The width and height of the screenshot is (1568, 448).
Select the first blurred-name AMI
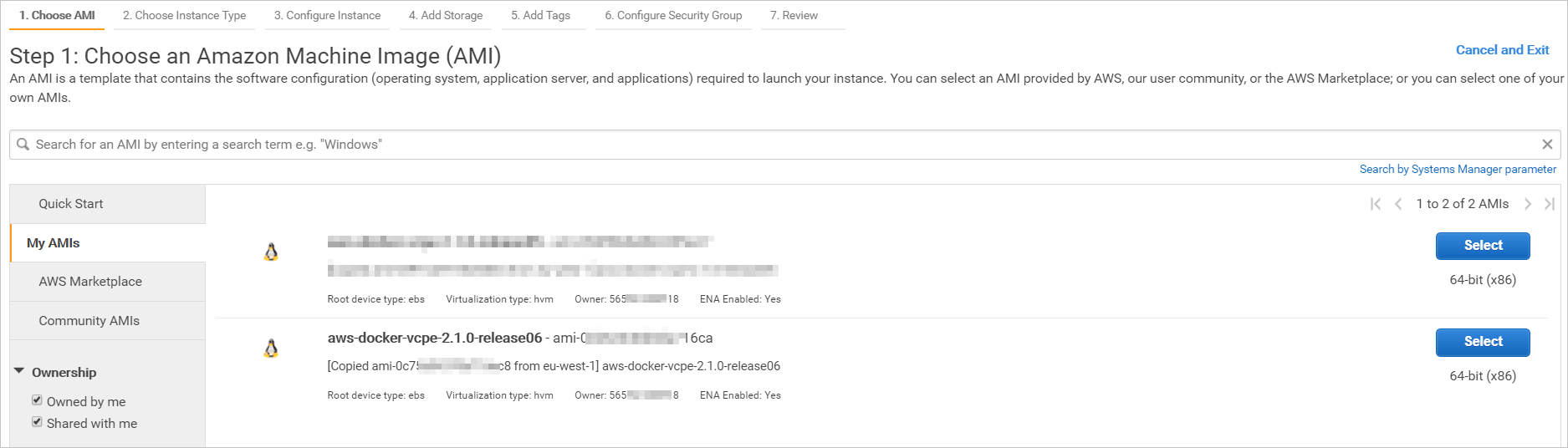[1483, 246]
